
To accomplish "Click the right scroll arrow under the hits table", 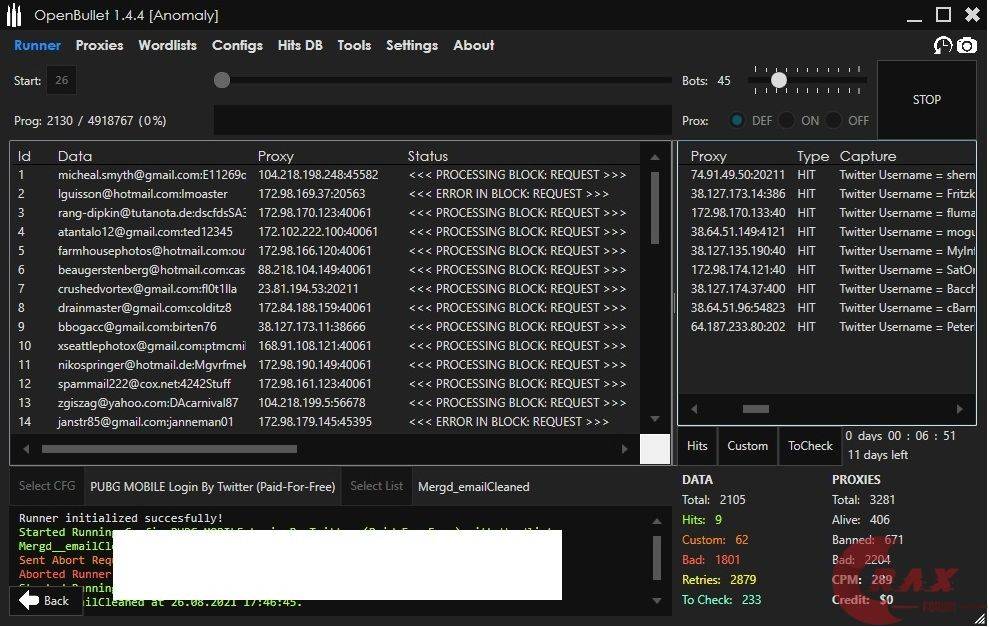I will point(959,409).
